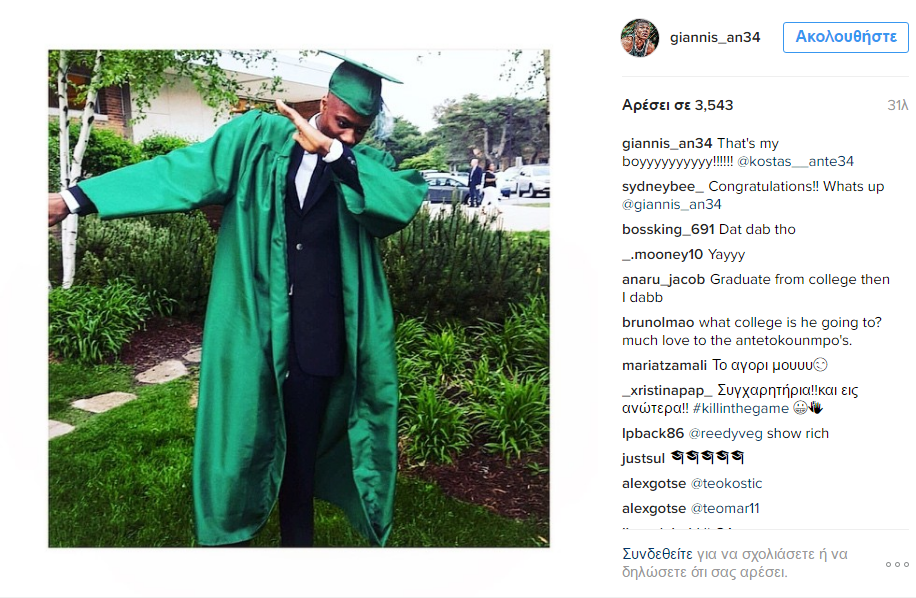916x598 pixels.
Task: Open mariatzamali commenter profile
Action: 664,366
